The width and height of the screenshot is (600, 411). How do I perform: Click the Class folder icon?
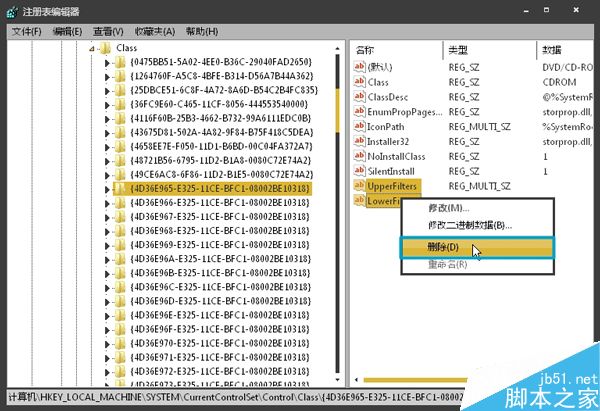coord(105,48)
